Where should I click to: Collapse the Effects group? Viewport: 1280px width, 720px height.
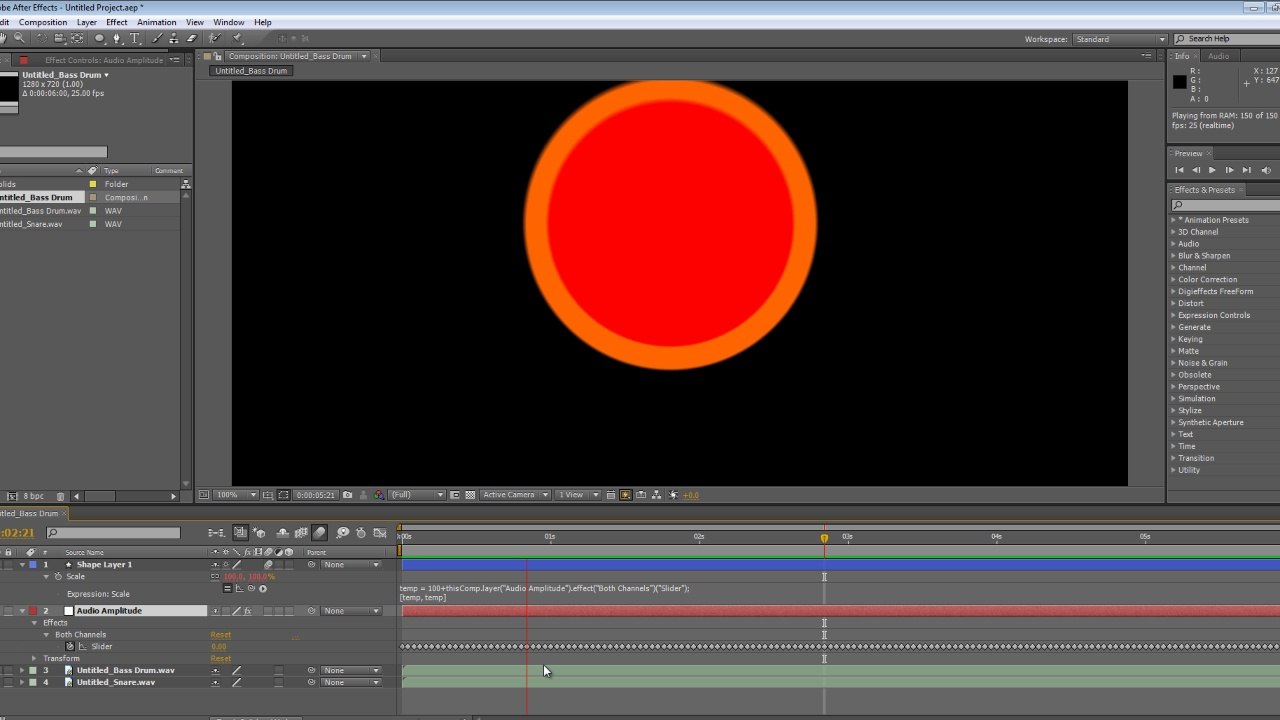(34, 623)
